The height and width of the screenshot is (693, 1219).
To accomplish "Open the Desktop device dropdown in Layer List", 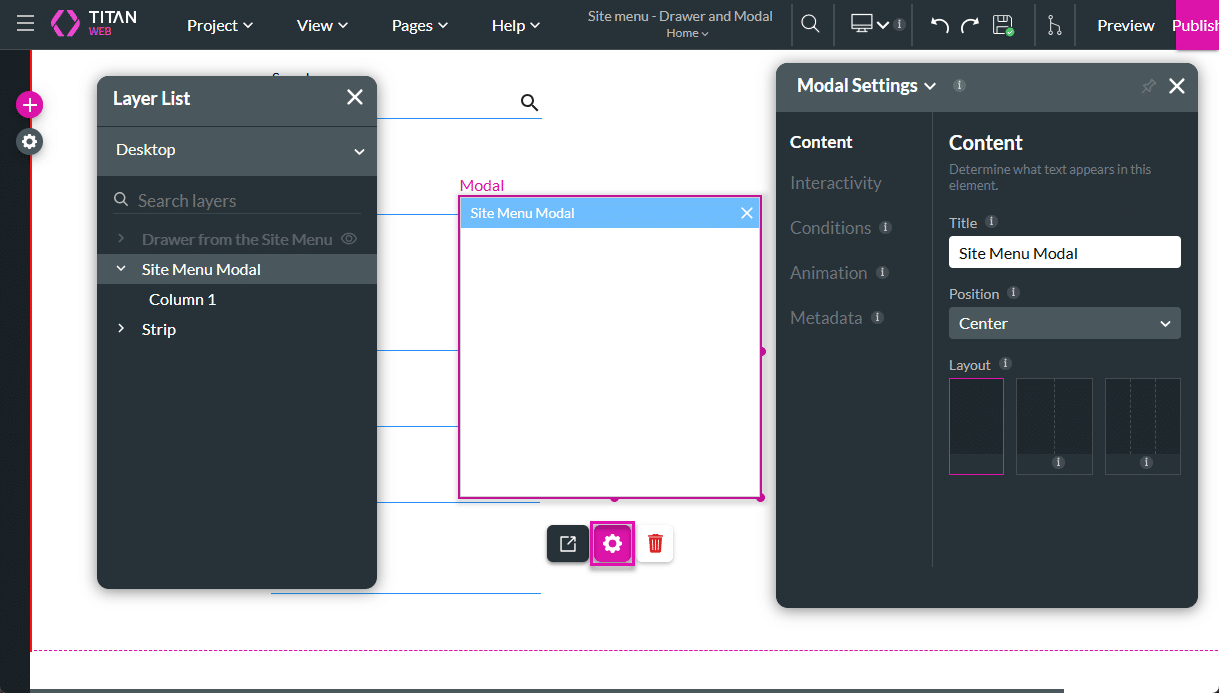I will pos(237,150).
